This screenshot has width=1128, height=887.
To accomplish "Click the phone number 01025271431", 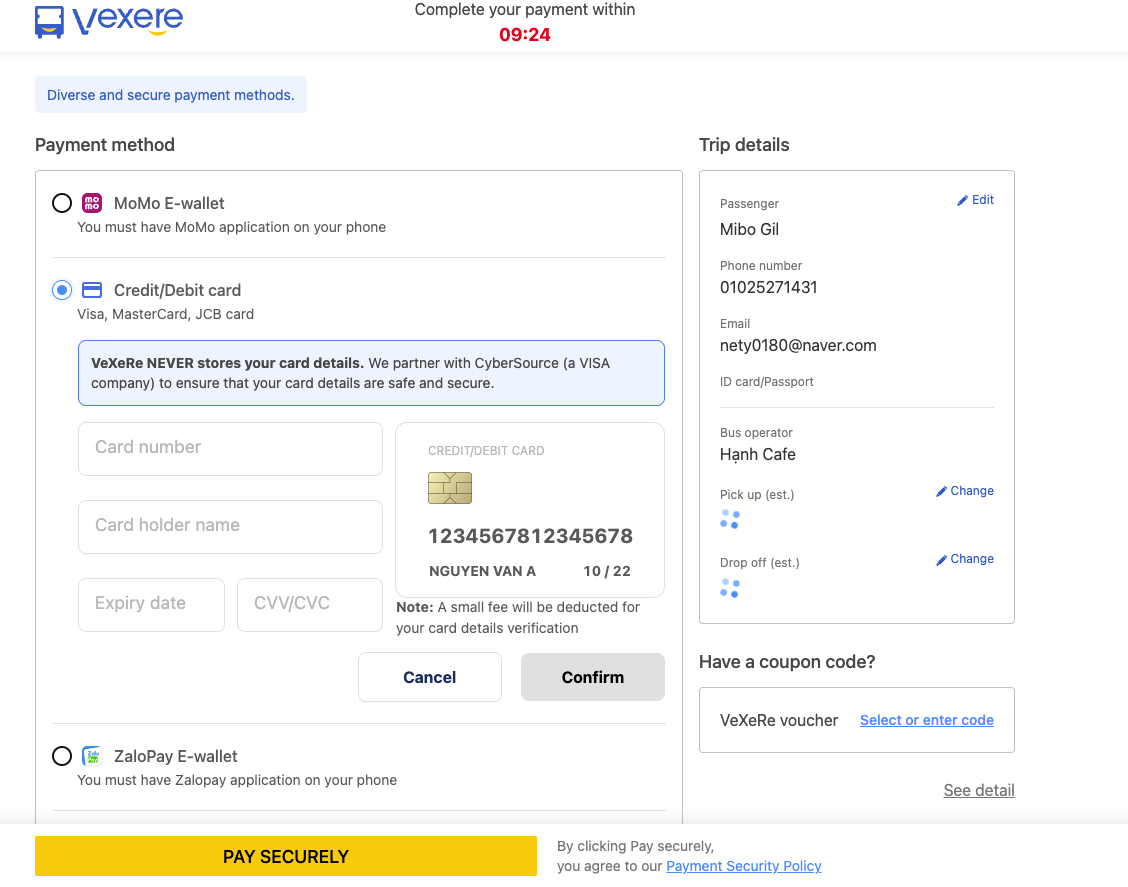I will click(x=768, y=288).
